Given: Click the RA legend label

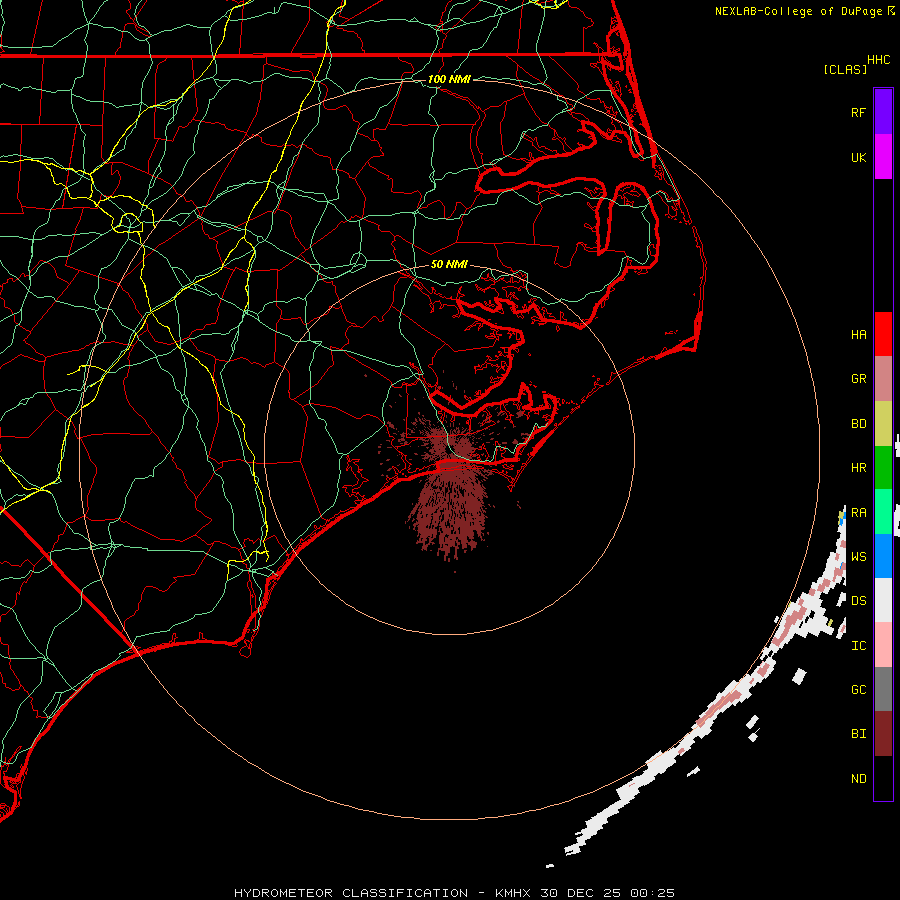Looking at the screenshot, I should click(858, 513).
